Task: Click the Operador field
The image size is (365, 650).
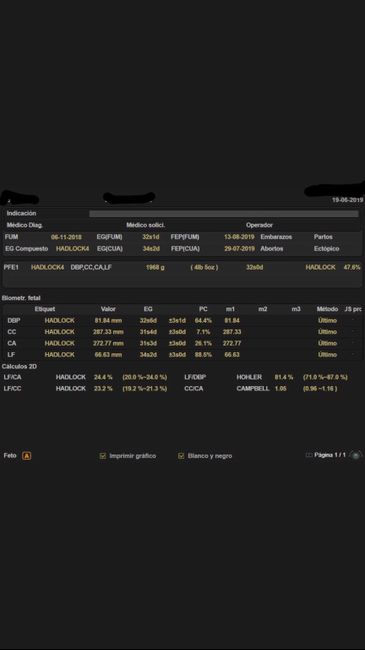Action: (259, 225)
